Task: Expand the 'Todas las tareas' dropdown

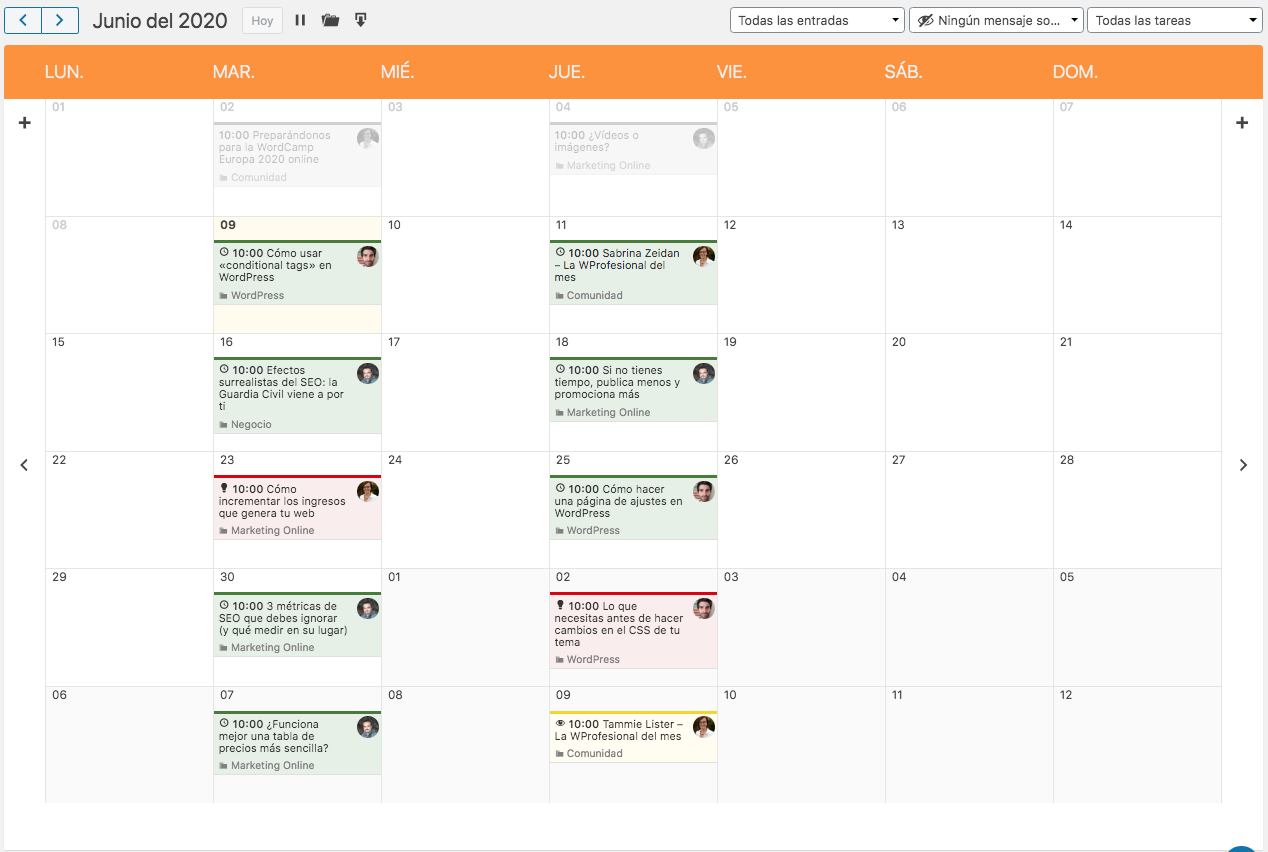Action: [1174, 20]
